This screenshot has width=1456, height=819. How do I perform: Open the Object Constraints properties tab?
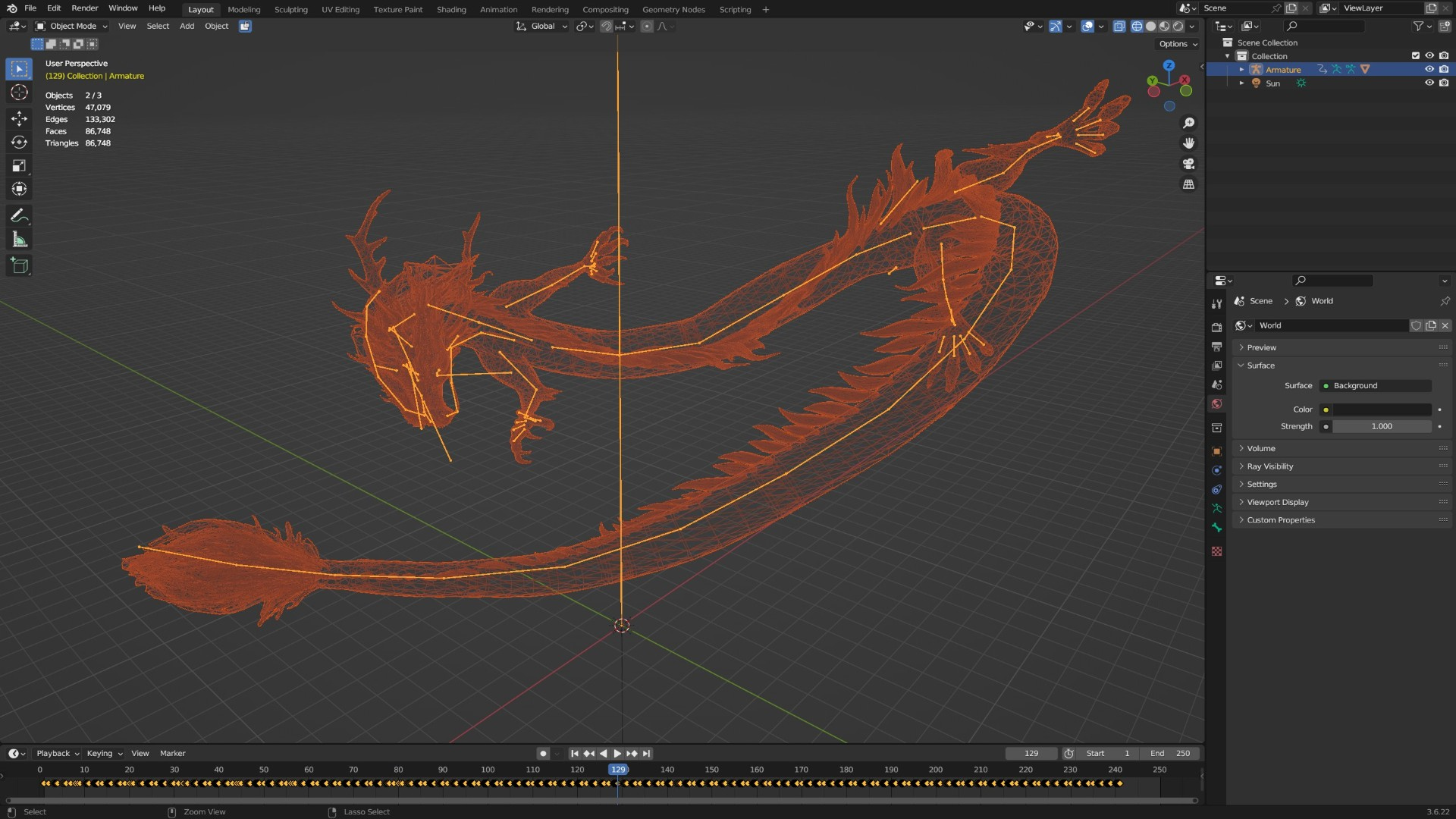click(x=1216, y=489)
